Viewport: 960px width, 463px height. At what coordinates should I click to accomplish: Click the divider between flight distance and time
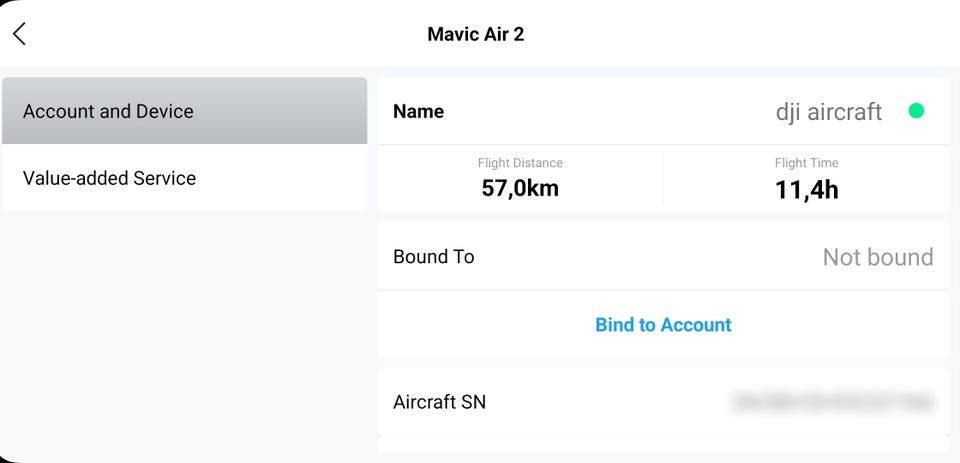pos(663,179)
